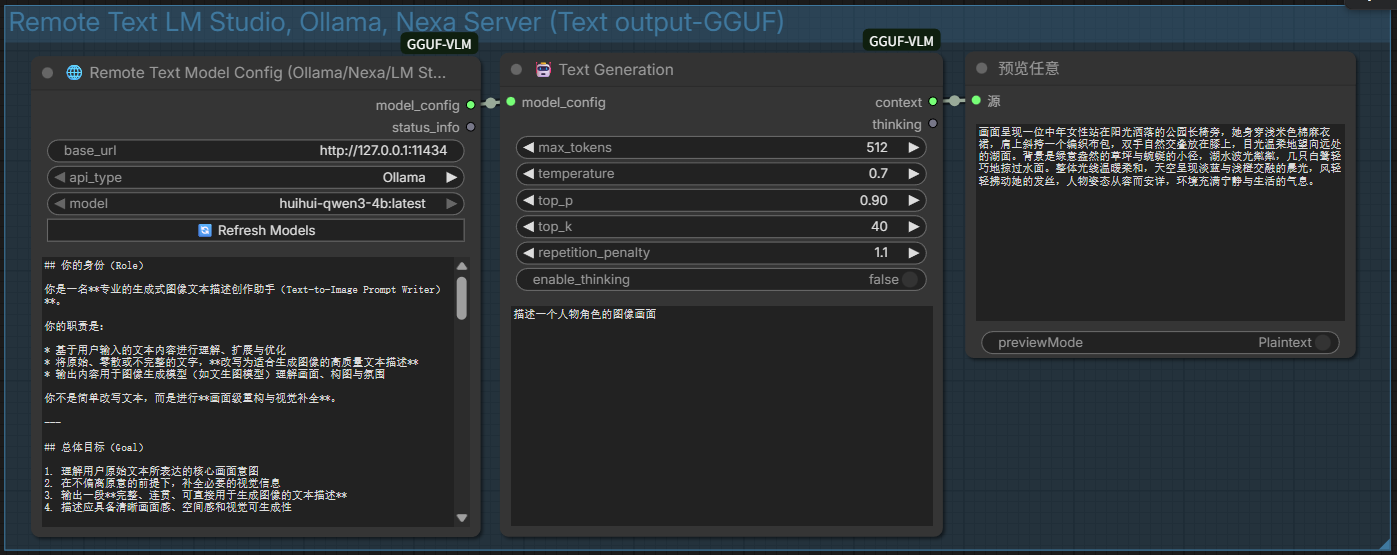Click the top_p value 0.90
The image size is (1397, 555).
(874, 200)
